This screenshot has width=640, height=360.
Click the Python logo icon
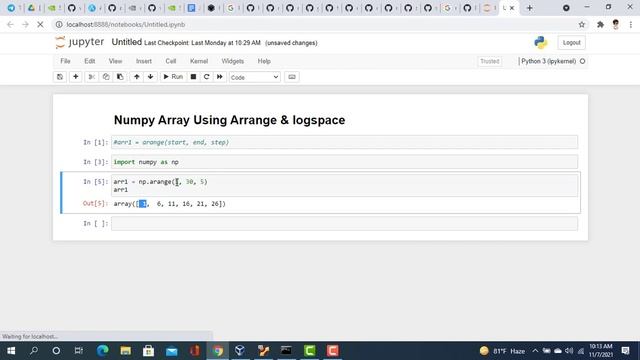click(540, 42)
